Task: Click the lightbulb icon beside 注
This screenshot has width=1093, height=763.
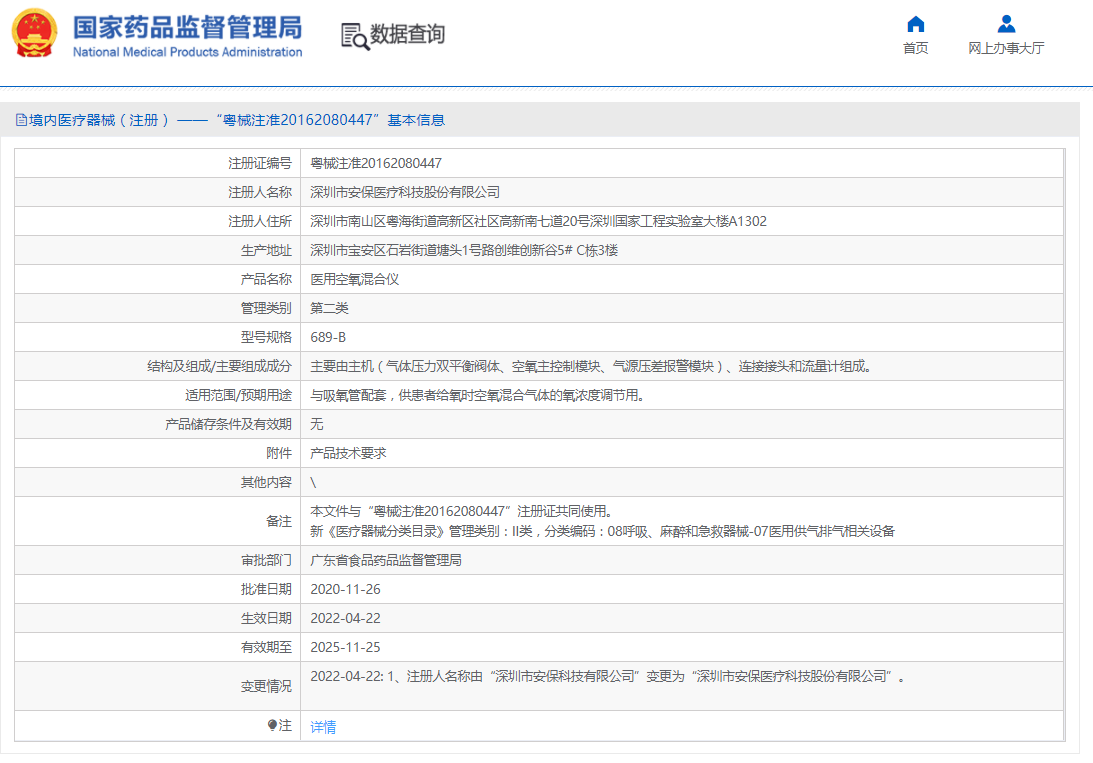Action: (x=272, y=725)
